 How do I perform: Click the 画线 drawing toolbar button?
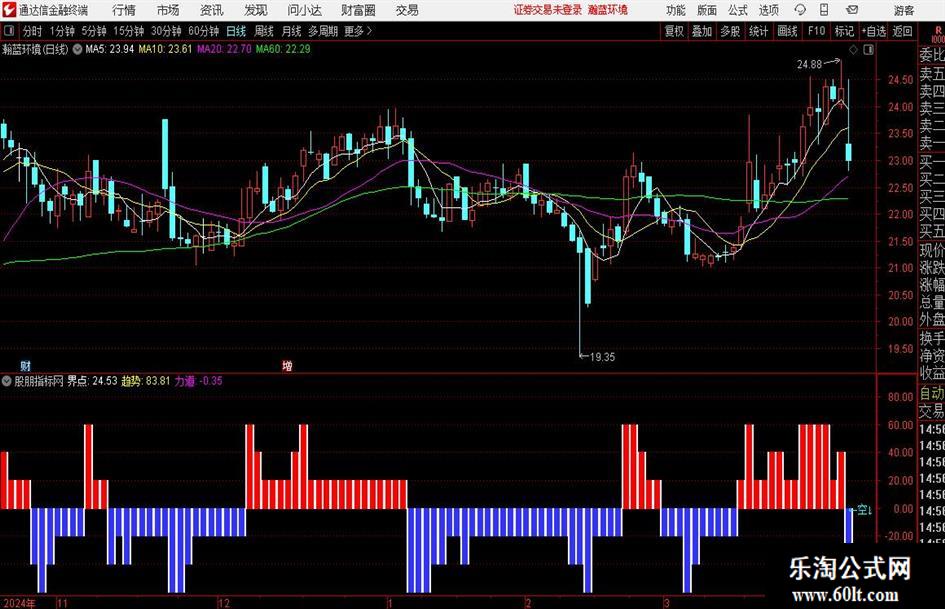point(787,31)
